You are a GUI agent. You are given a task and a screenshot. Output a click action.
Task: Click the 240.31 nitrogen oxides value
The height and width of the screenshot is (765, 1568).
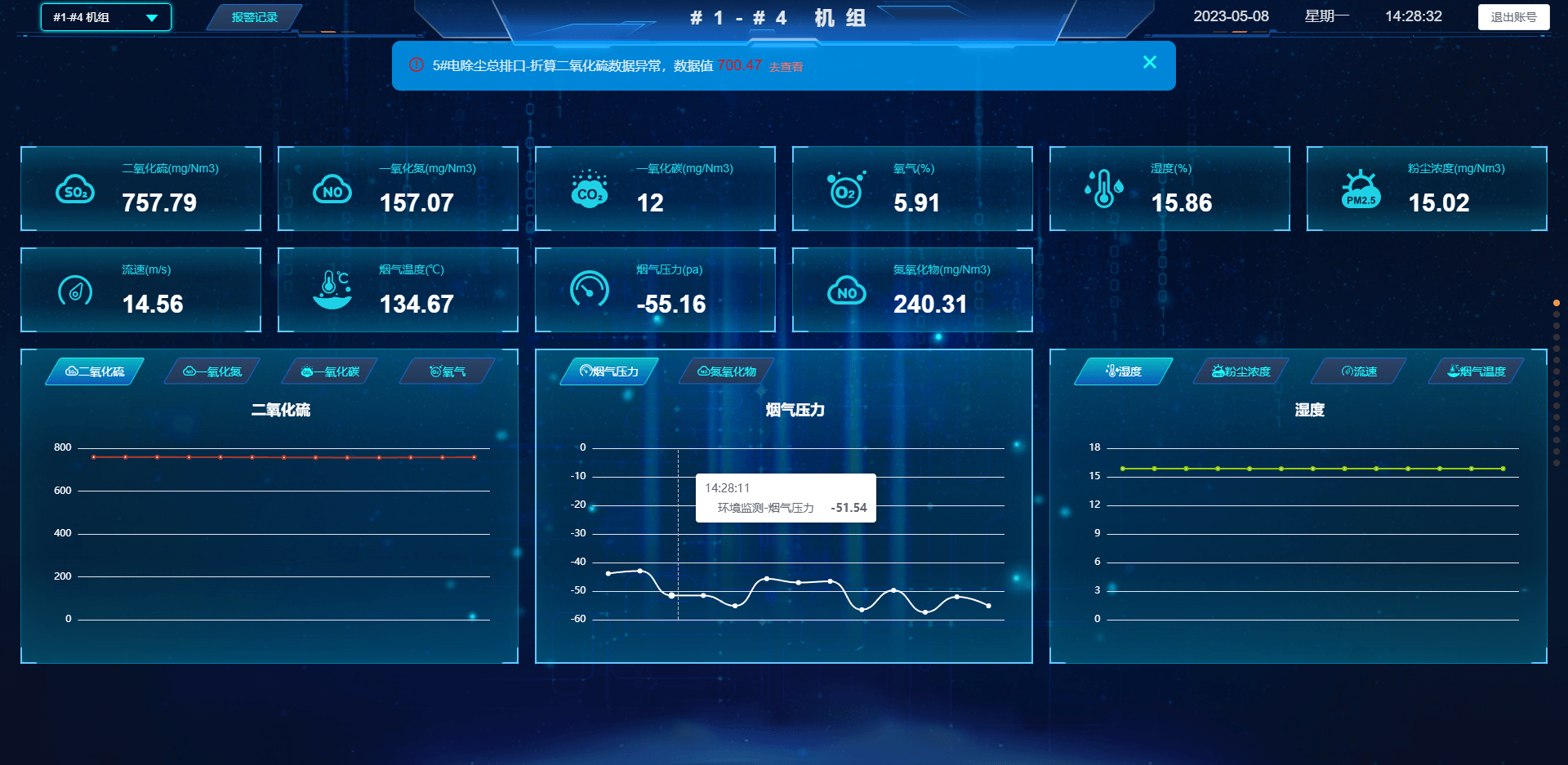pos(930,304)
